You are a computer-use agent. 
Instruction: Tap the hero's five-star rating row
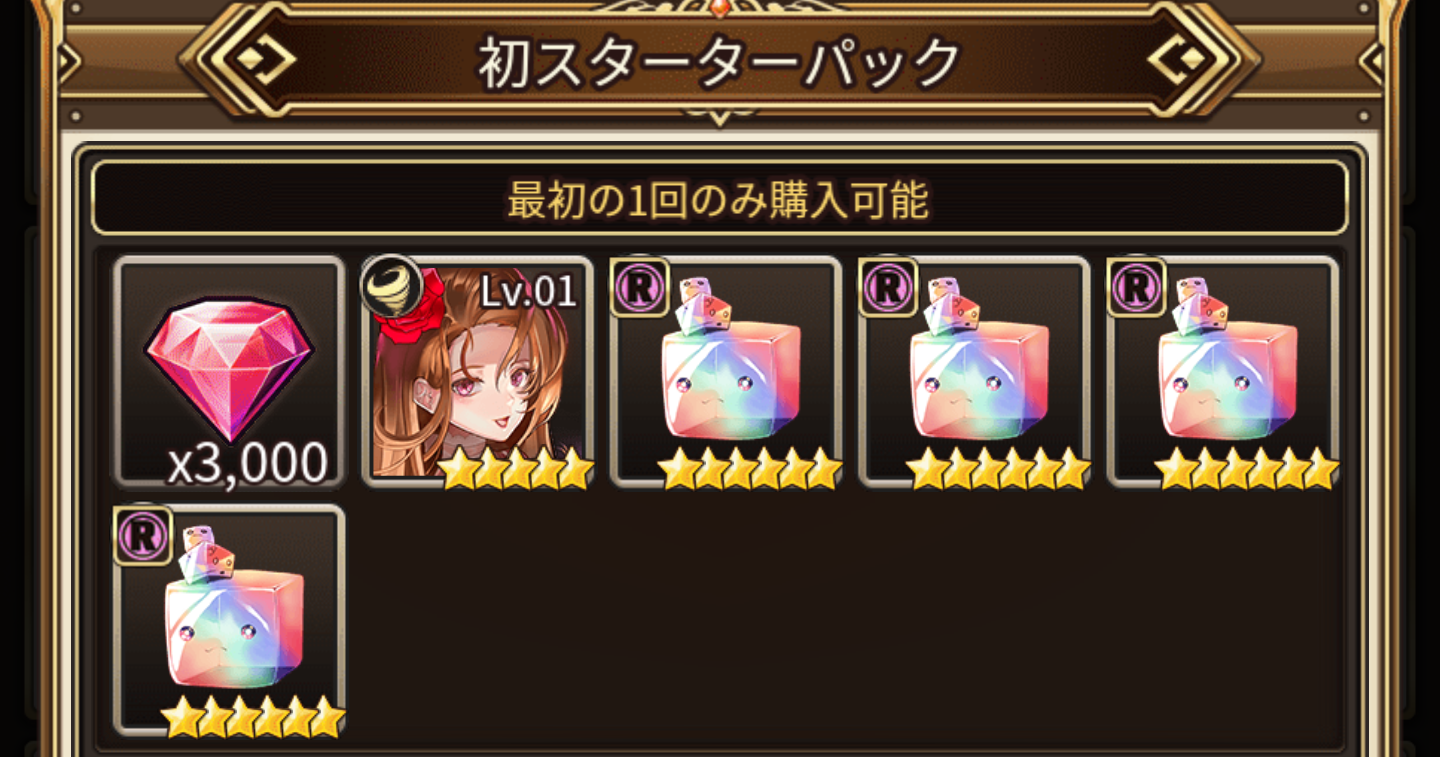516,468
